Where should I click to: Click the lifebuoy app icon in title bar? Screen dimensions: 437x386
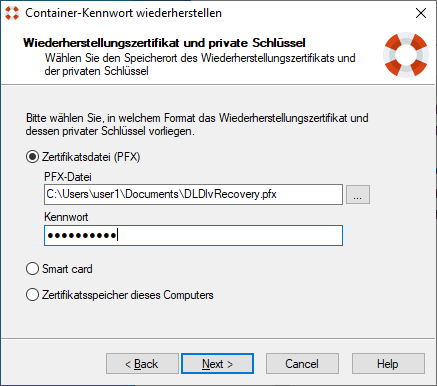[x=12, y=13]
